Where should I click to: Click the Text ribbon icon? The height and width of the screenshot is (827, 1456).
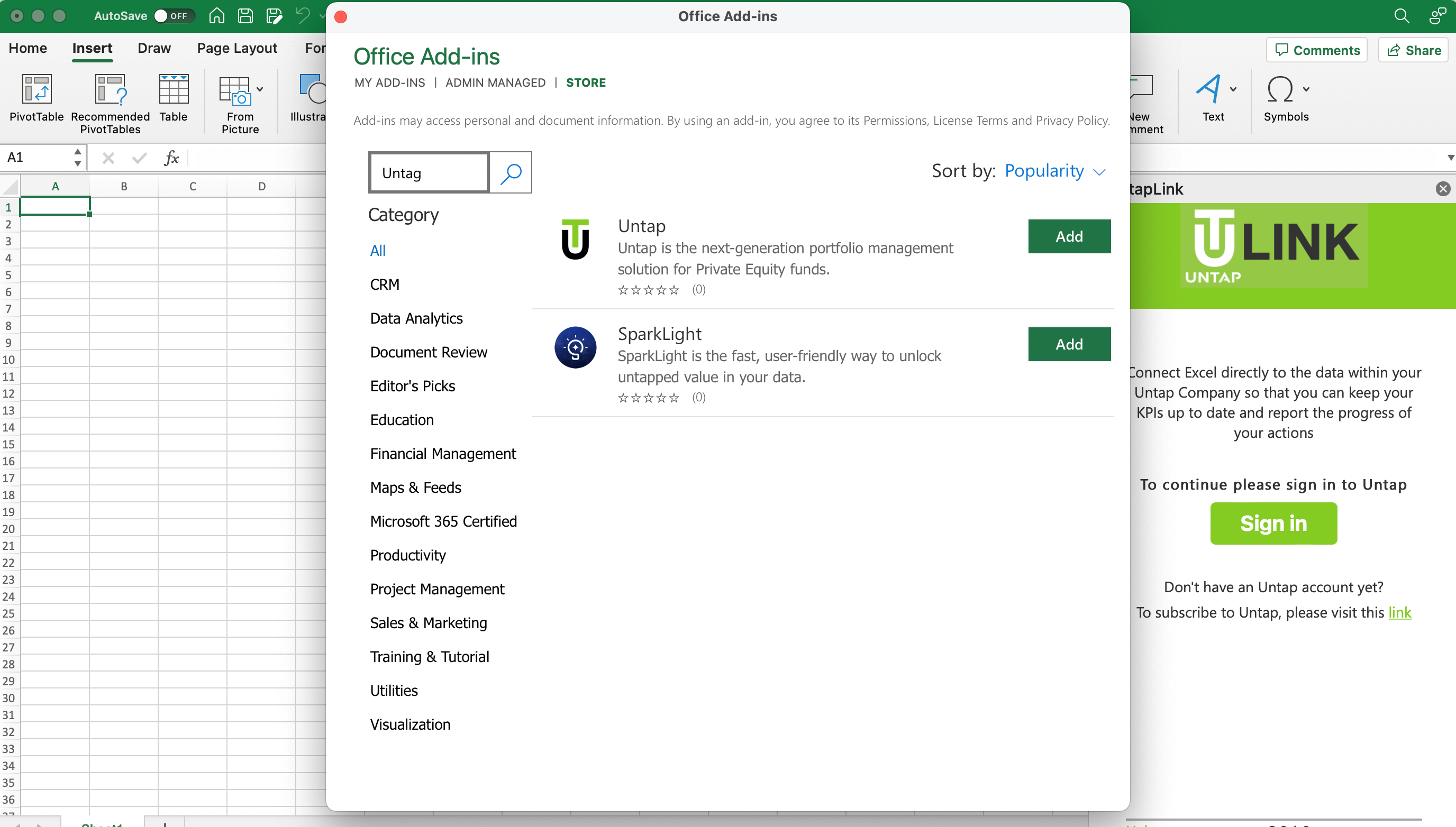(x=1208, y=89)
